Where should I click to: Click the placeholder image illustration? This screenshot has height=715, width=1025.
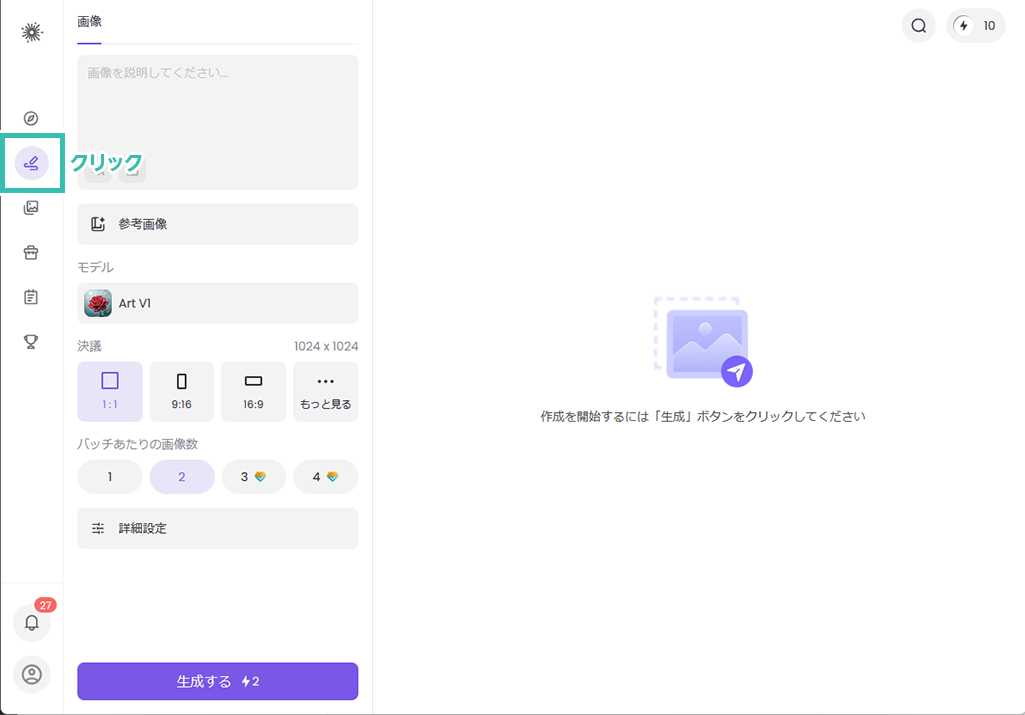[x=703, y=341]
